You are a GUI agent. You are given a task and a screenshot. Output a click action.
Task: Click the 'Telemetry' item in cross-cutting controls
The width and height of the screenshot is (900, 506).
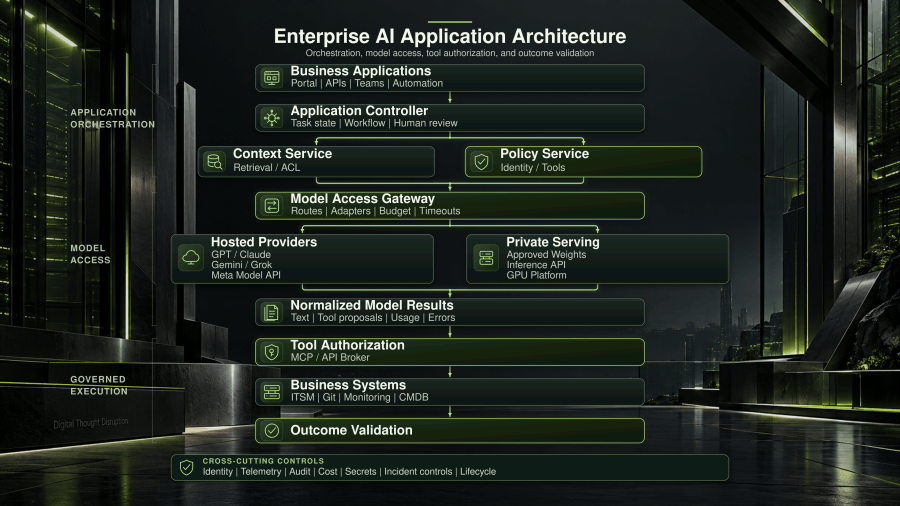[x=261, y=472]
